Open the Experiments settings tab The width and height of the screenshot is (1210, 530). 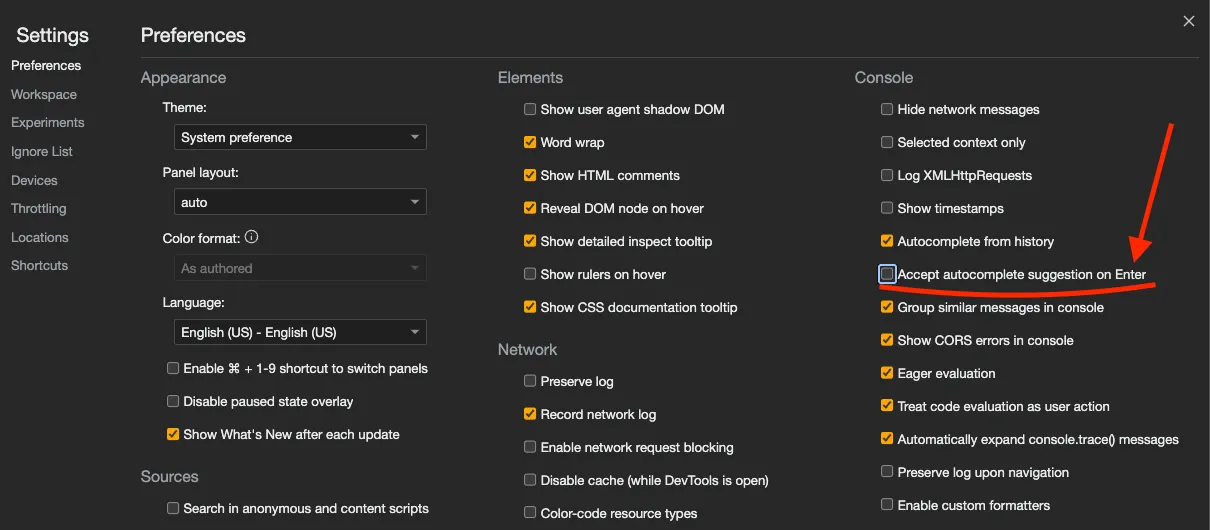click(x=48, y=123)
